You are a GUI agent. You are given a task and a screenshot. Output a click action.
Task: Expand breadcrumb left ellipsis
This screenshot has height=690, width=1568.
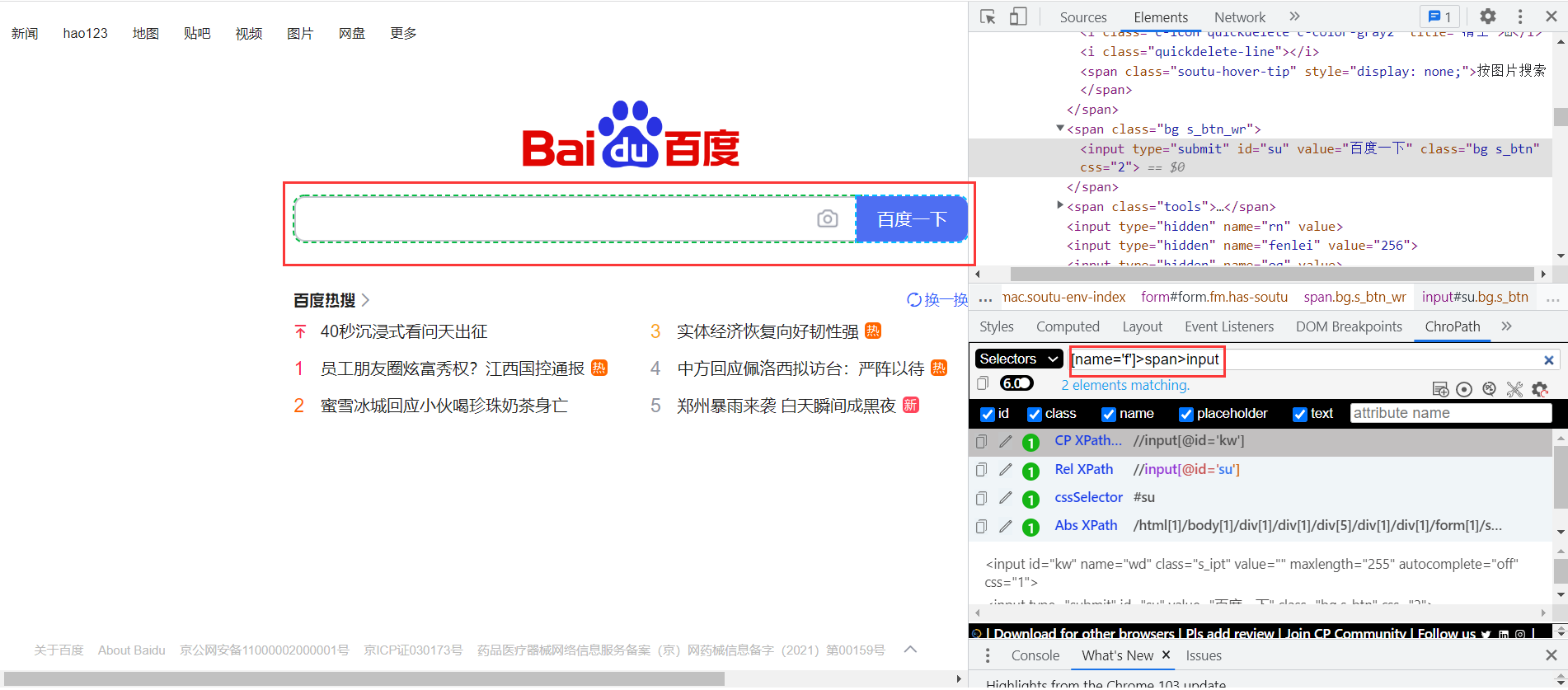[985, 298]
